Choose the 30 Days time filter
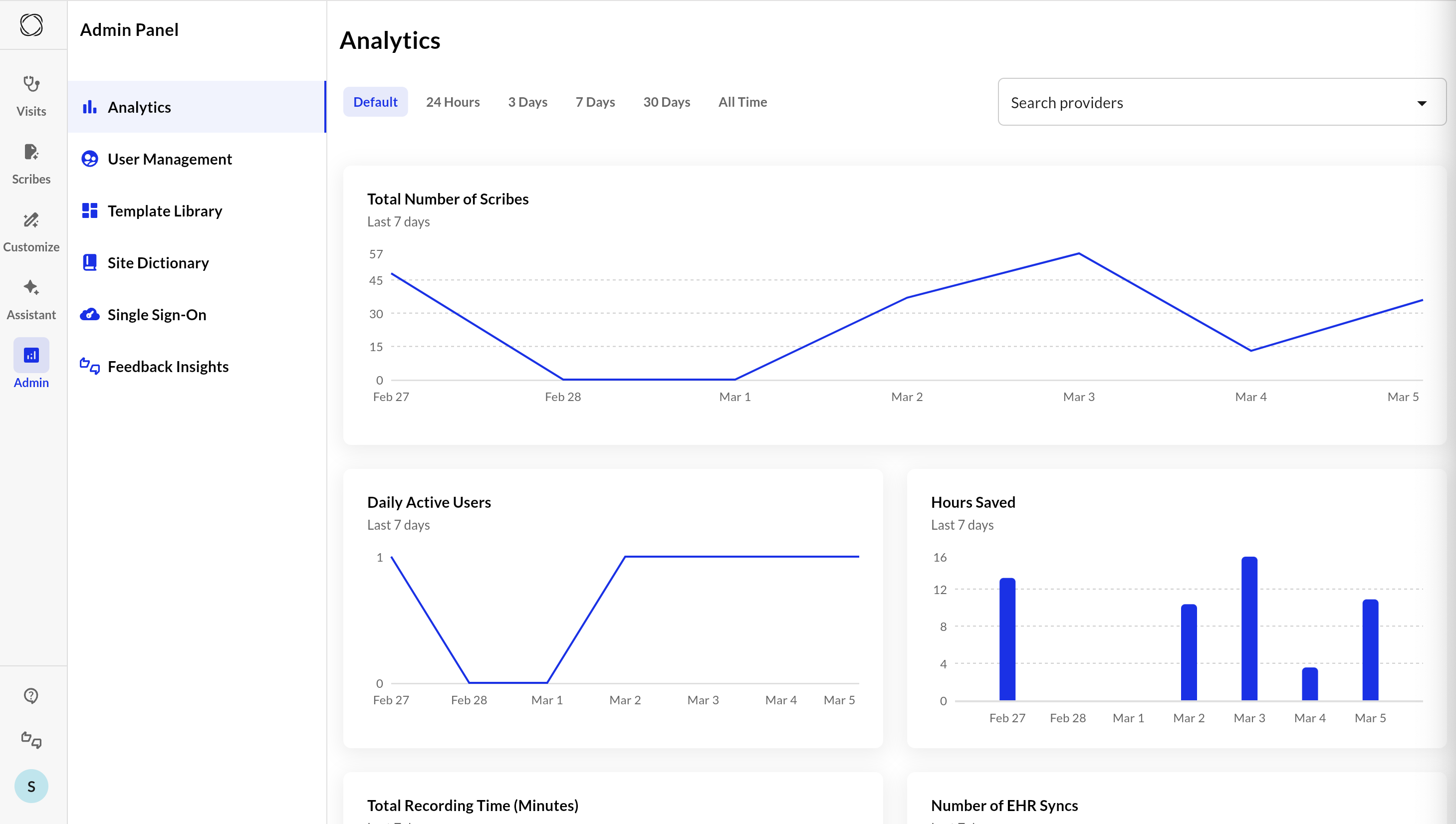This screenshot has height=824, width=1456. point(666,102)
